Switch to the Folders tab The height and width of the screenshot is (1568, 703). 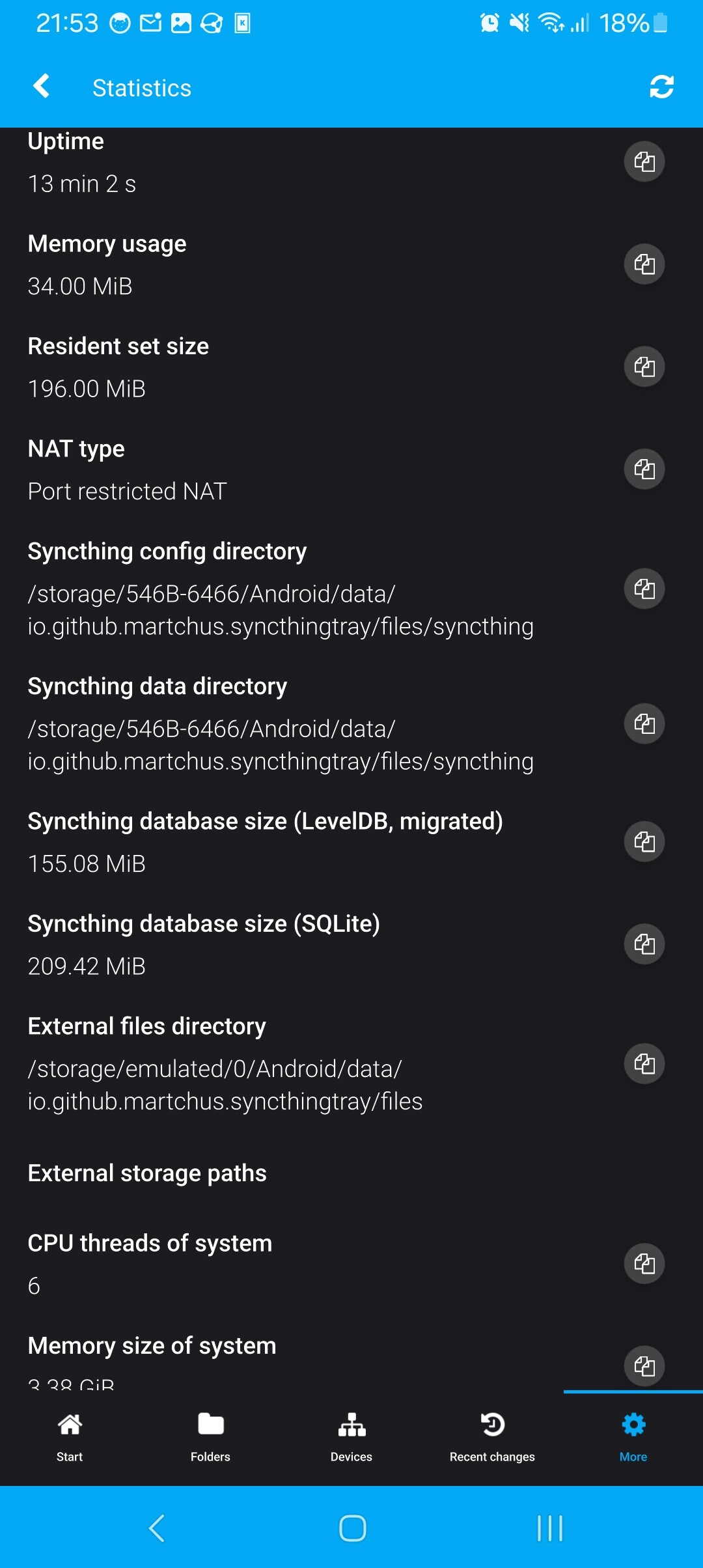pos(210,1437)
